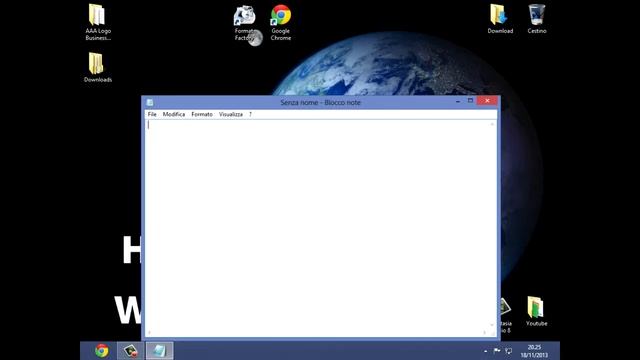
Task: Open the taskbar clock and date
Action: tap(534, 351)
